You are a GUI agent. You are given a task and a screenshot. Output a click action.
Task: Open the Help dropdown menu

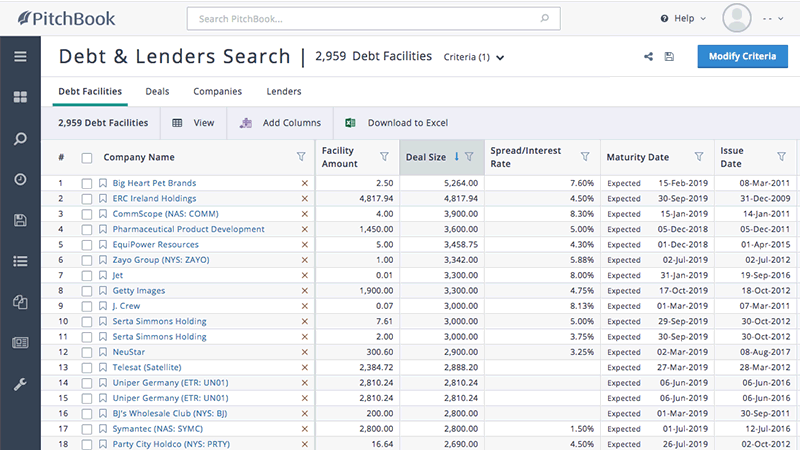(683, 18)
